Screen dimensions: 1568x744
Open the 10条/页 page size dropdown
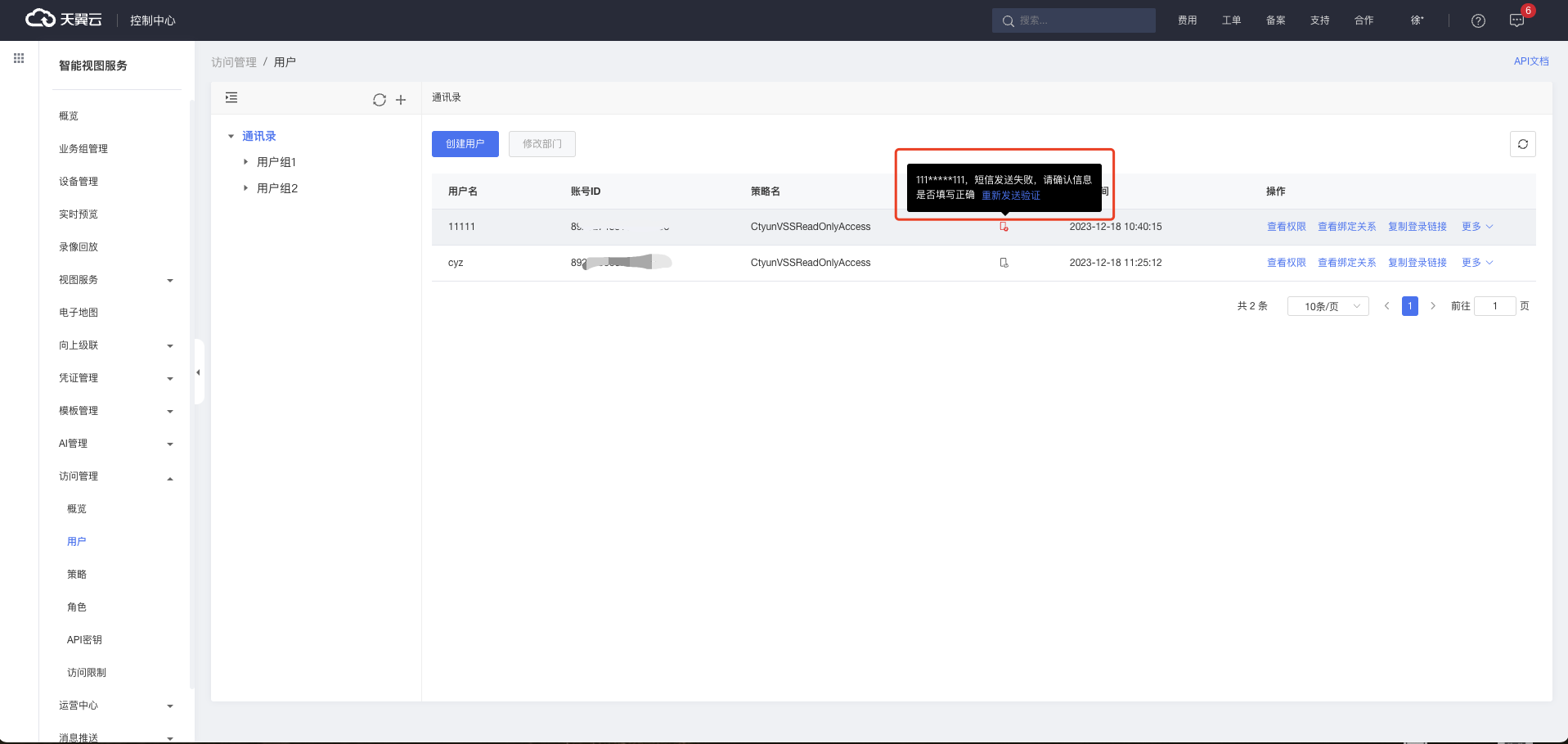click(x=1328, y=306)
